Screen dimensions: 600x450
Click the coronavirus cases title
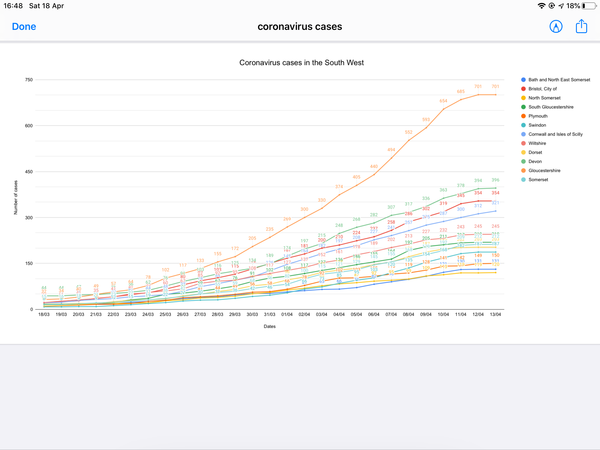coord(300,26)
